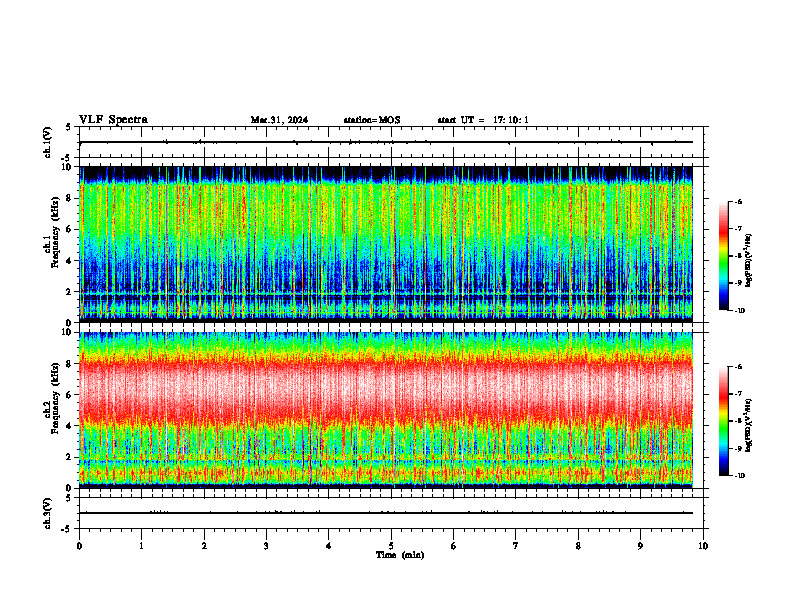The height and width of the screenshot is (612, 792).
Task: Click time axis tick label "4"
Action: [329, 546]
